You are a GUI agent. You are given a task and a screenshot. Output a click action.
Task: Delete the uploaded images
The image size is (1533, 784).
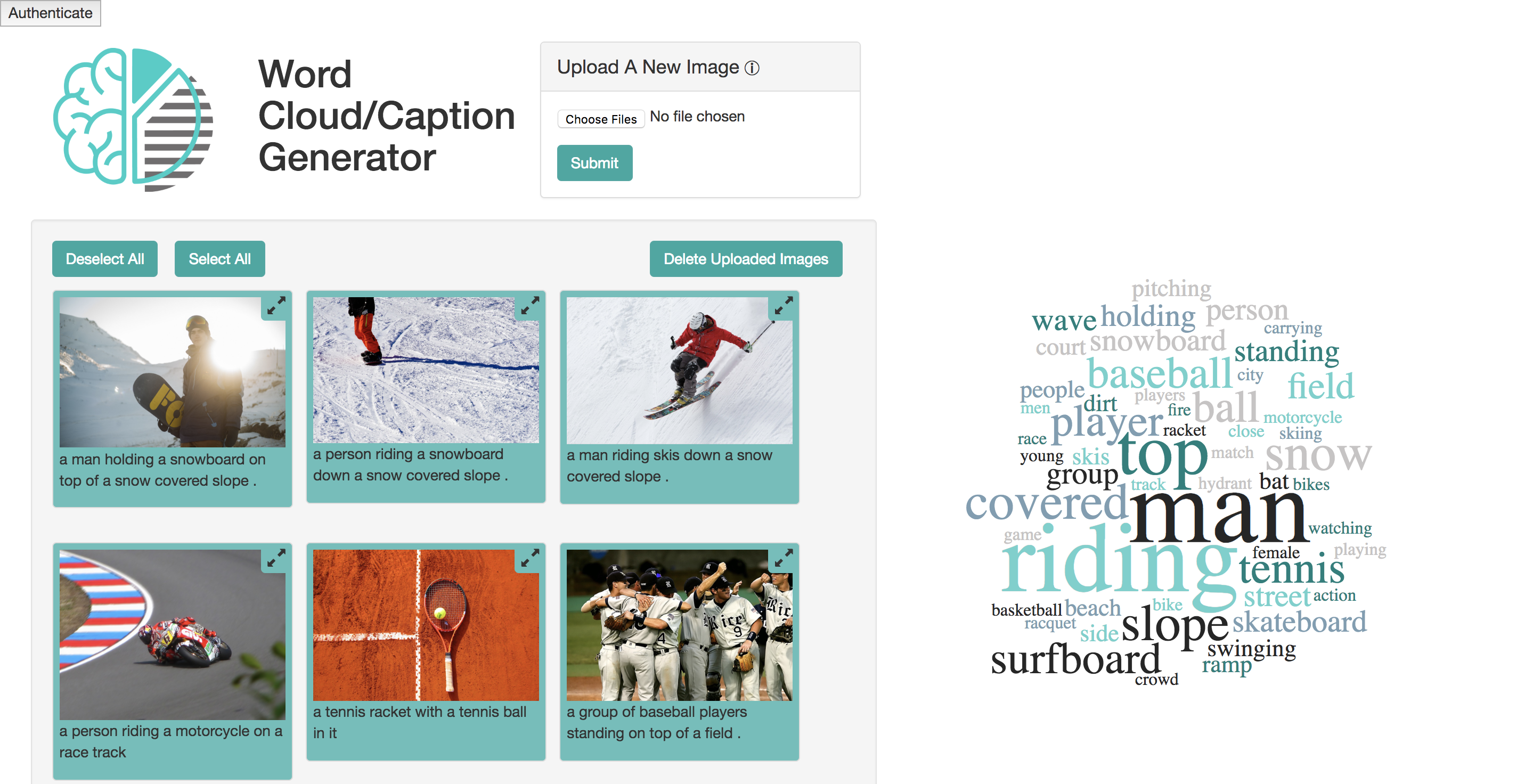pos(746,259)
